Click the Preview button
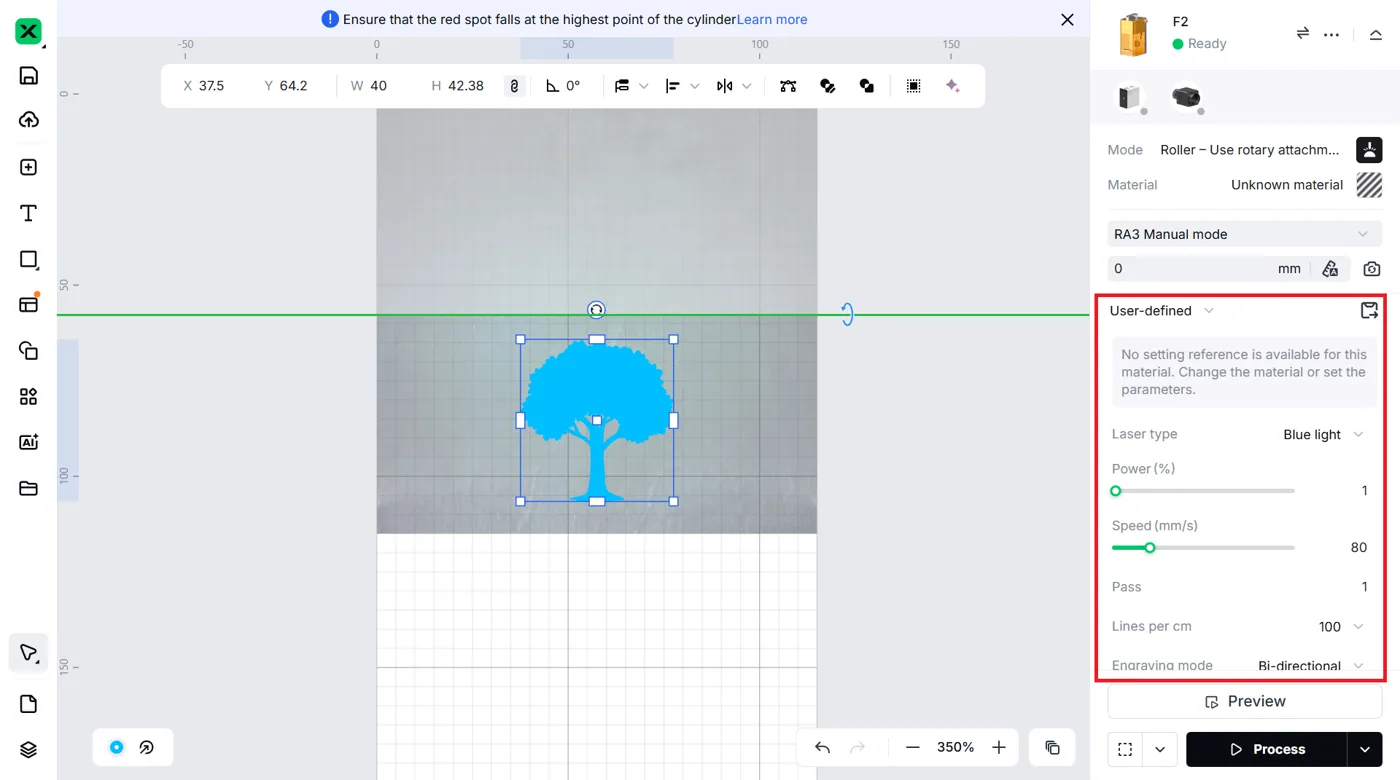The width and height of the screenshot is (1400, 780). (1244, 701)
